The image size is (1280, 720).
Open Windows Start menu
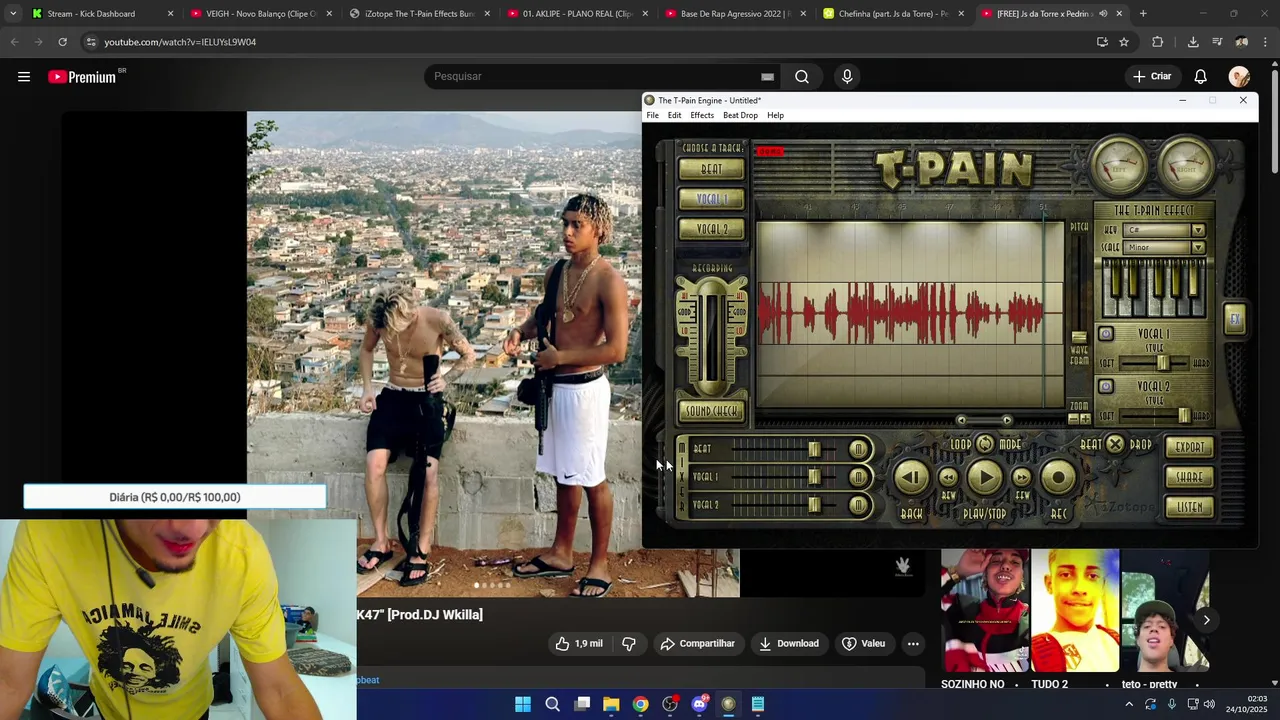coord(523,704)
